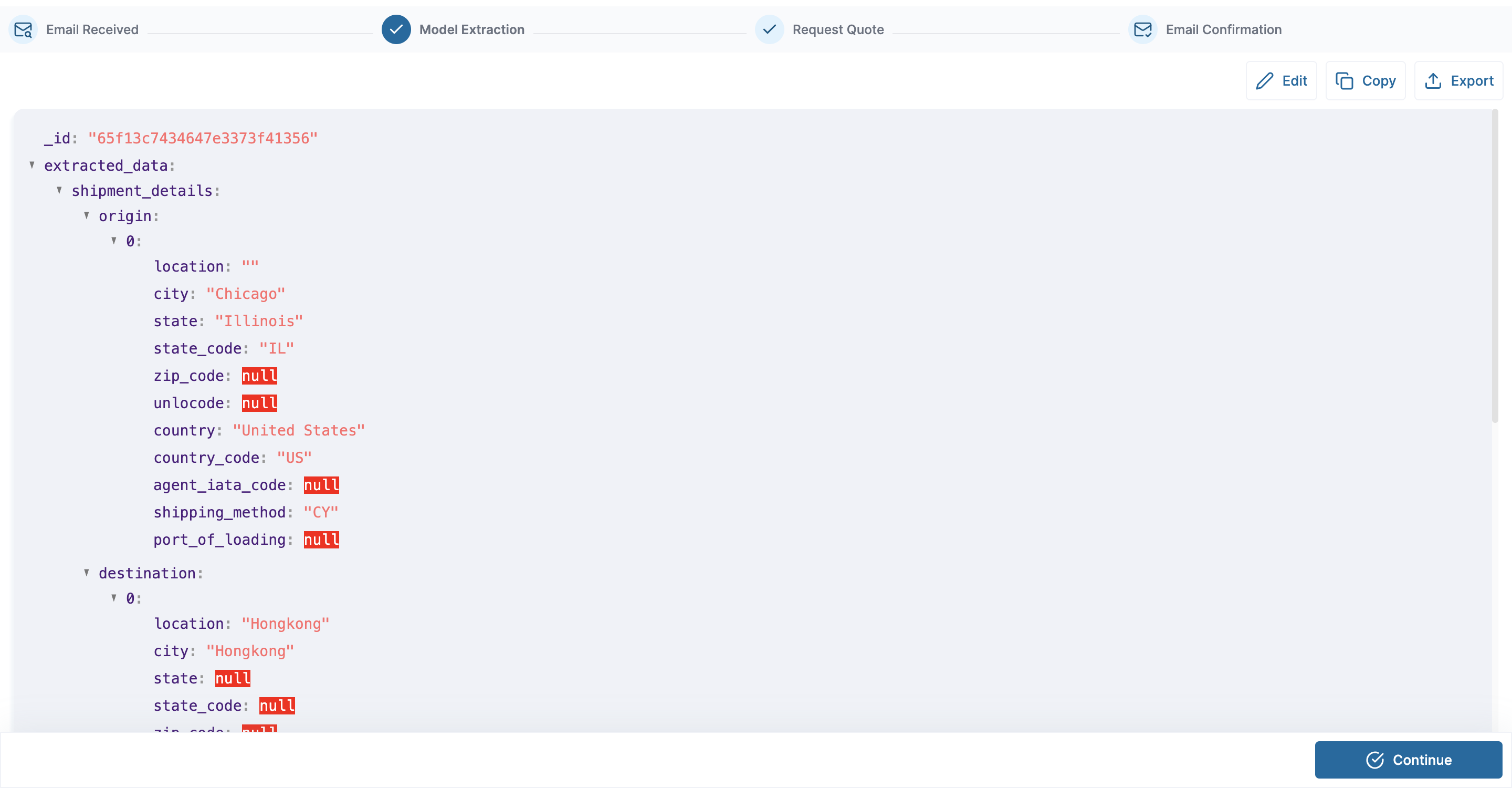Click the pencil icon on Edit

[1264, 80]
